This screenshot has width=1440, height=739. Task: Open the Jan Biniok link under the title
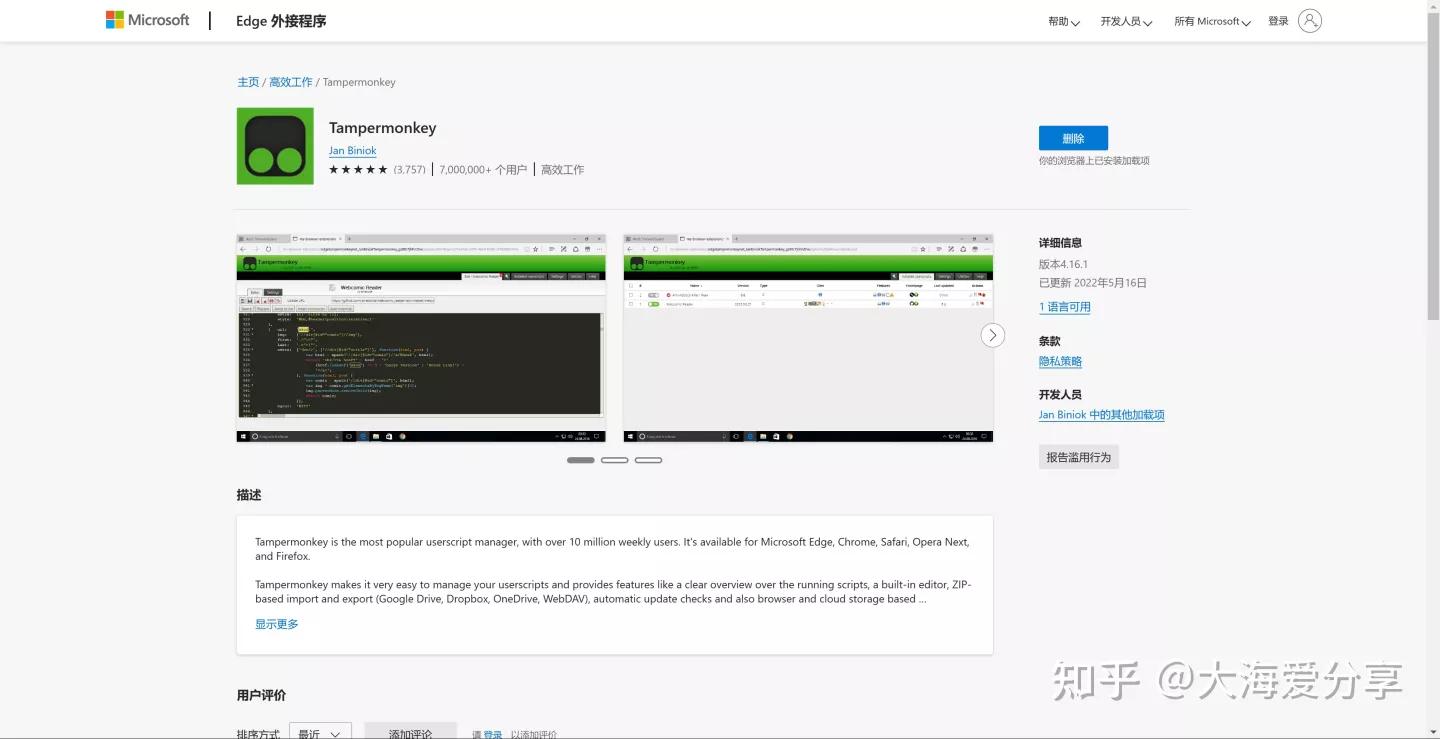[x=353, y=151]
